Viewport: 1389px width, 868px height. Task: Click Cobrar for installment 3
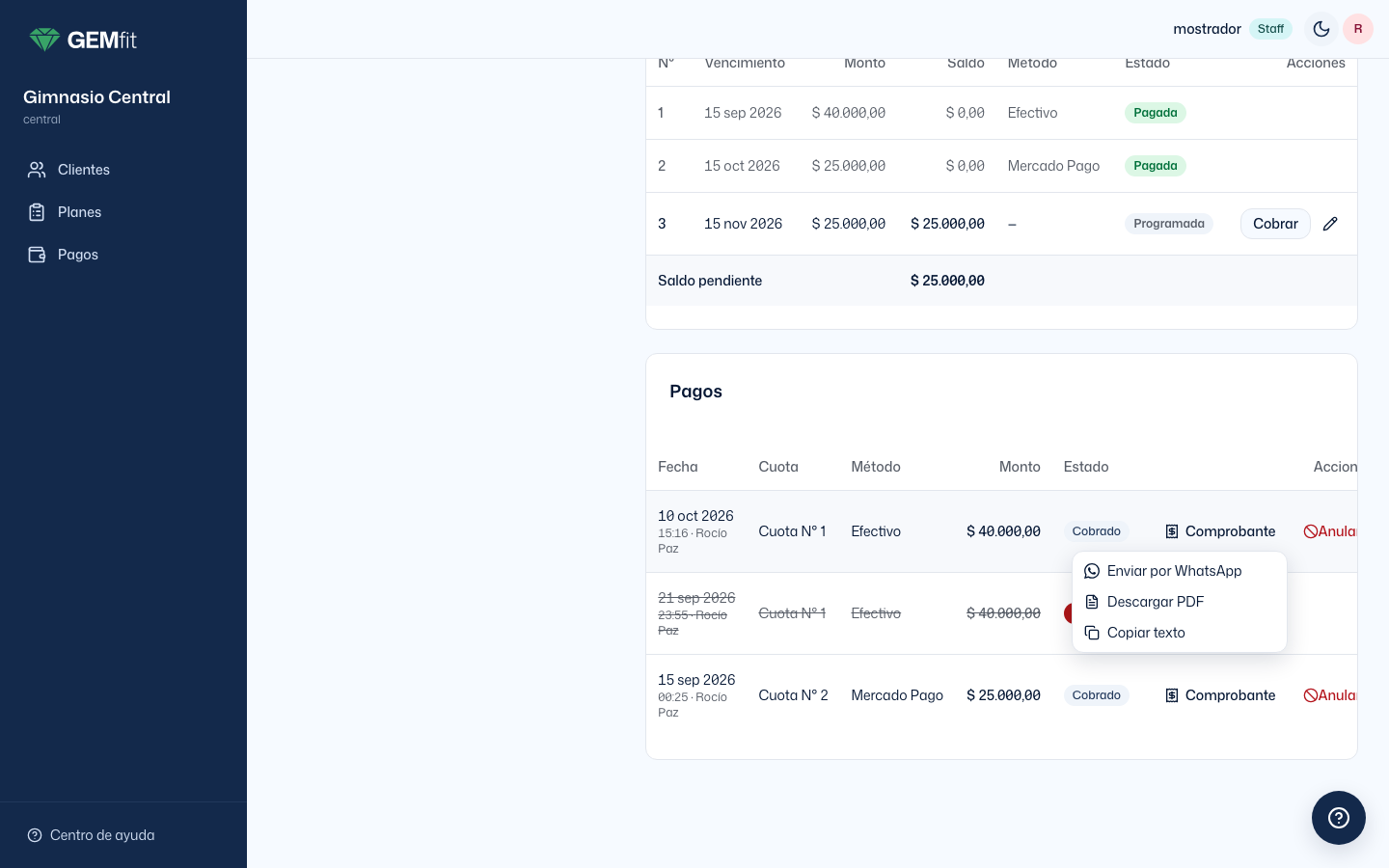1275,224
